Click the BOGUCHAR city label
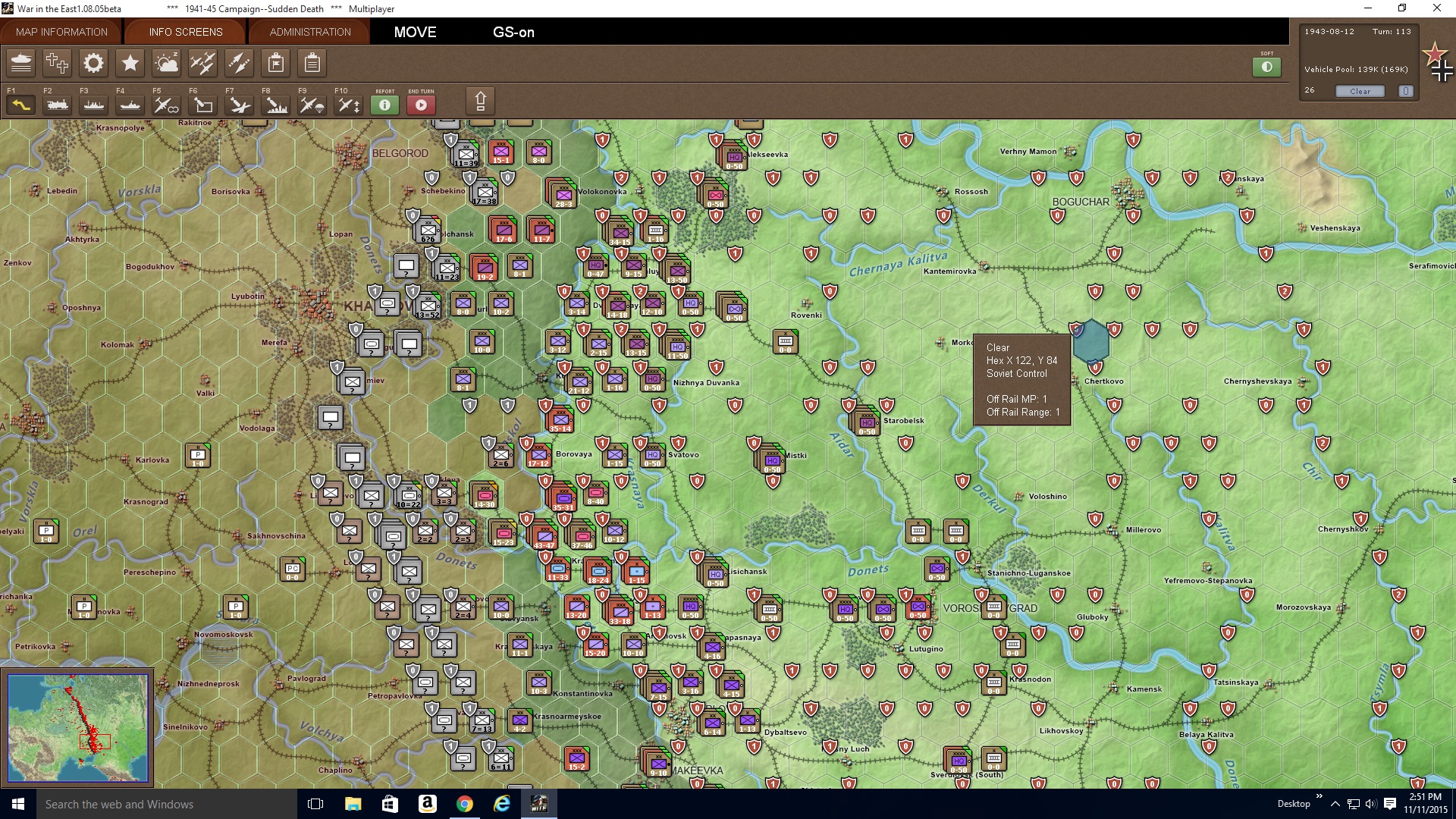The width and height of the screenshot is (1456, 819). point(1081,202)
